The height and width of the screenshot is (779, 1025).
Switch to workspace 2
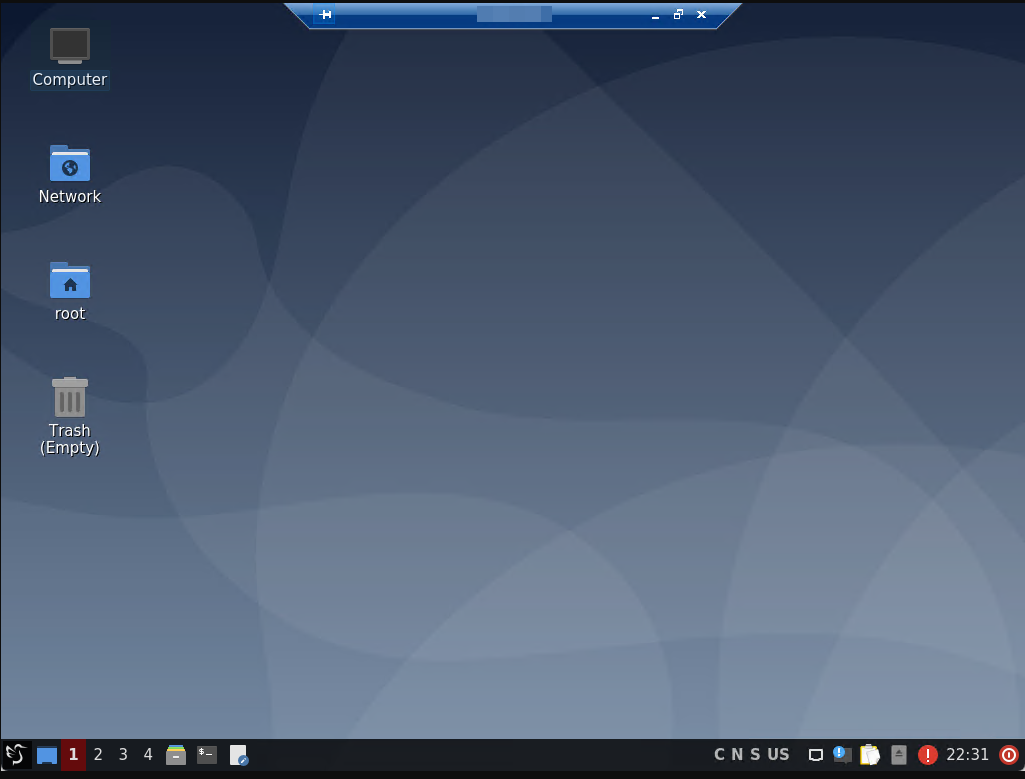[x=98, y=755]
